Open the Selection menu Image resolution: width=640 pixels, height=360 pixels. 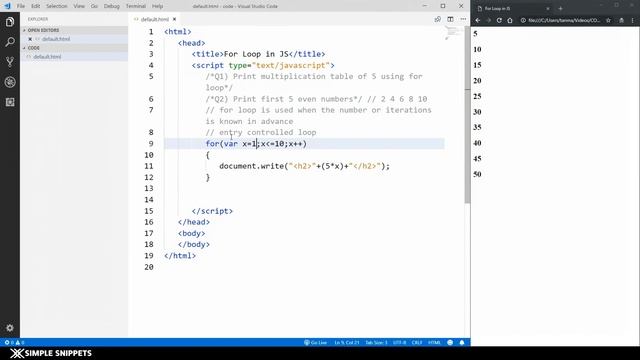[x=56, y=6]
